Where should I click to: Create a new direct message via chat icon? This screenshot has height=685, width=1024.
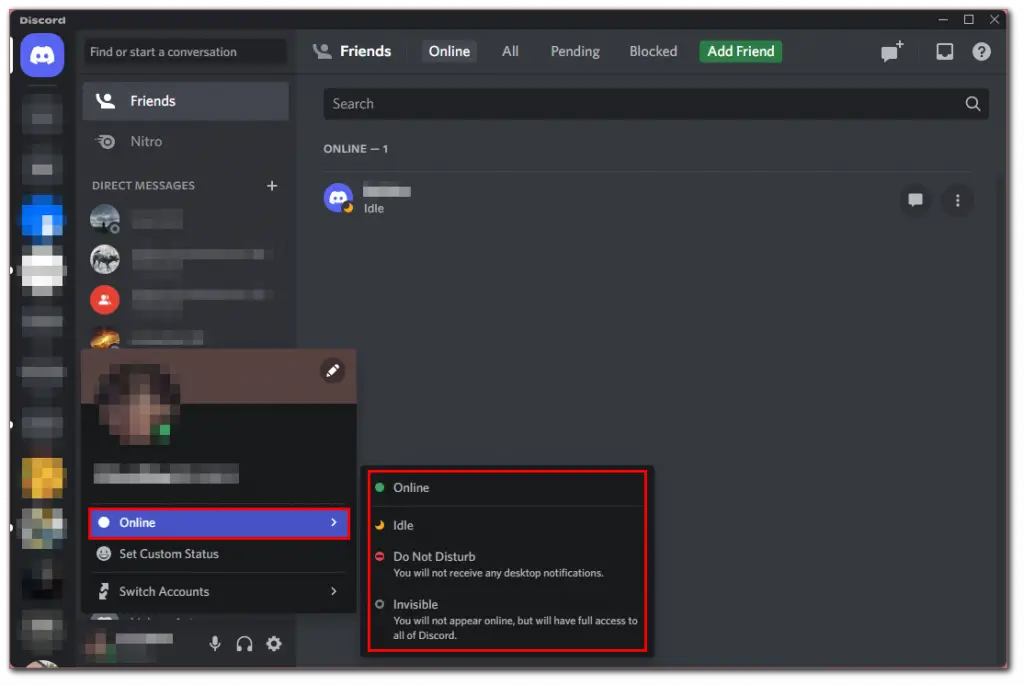point(890,51)
